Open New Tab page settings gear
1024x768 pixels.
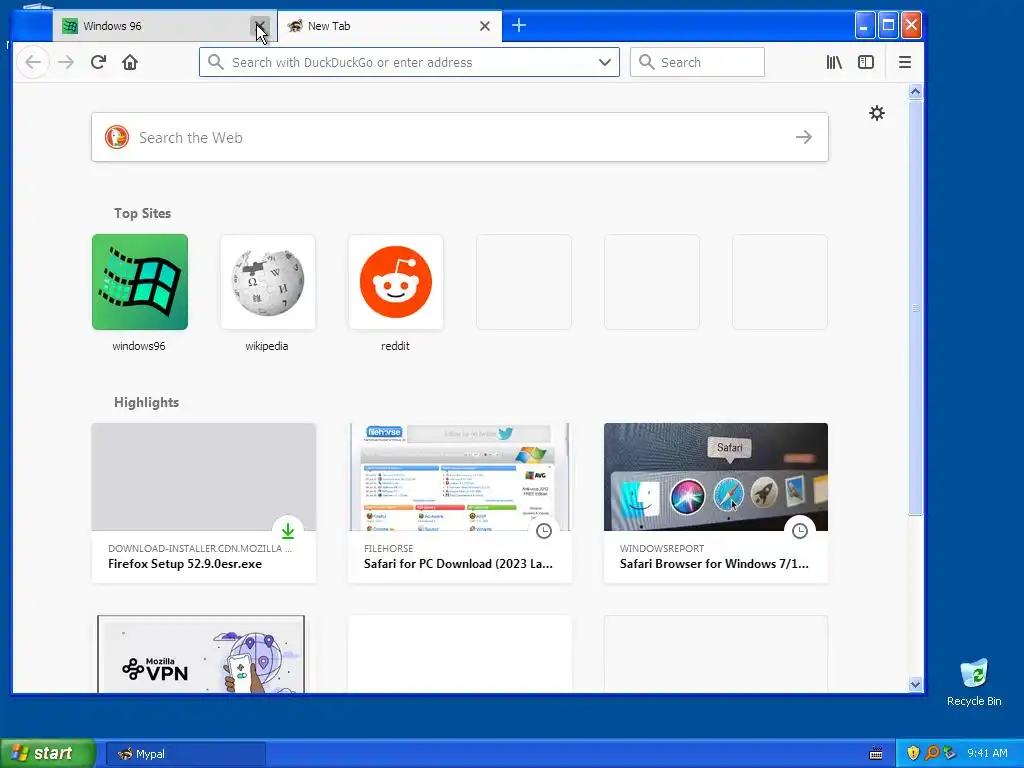[x=876, y=113]
